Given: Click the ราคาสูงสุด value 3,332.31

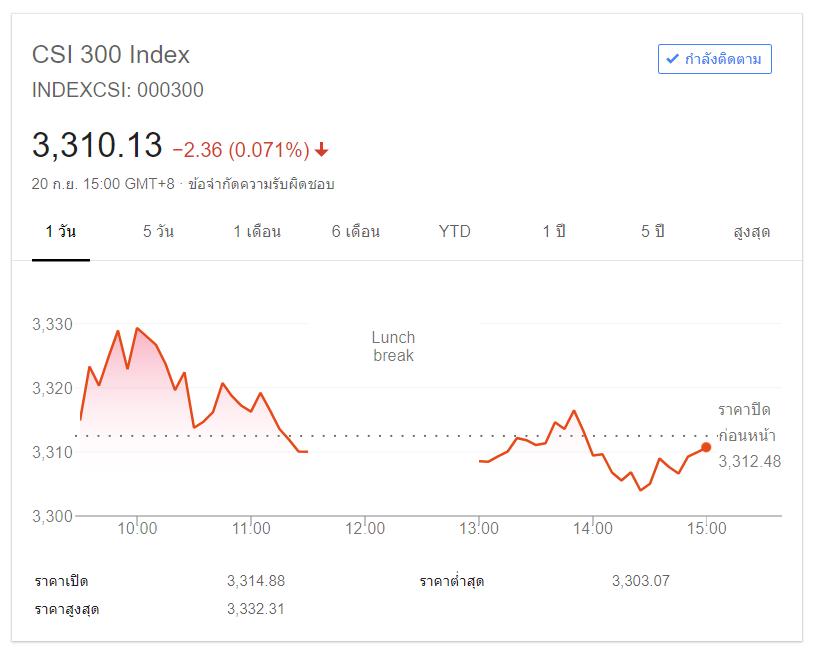Looking at the screenshot, I should 256,608.
